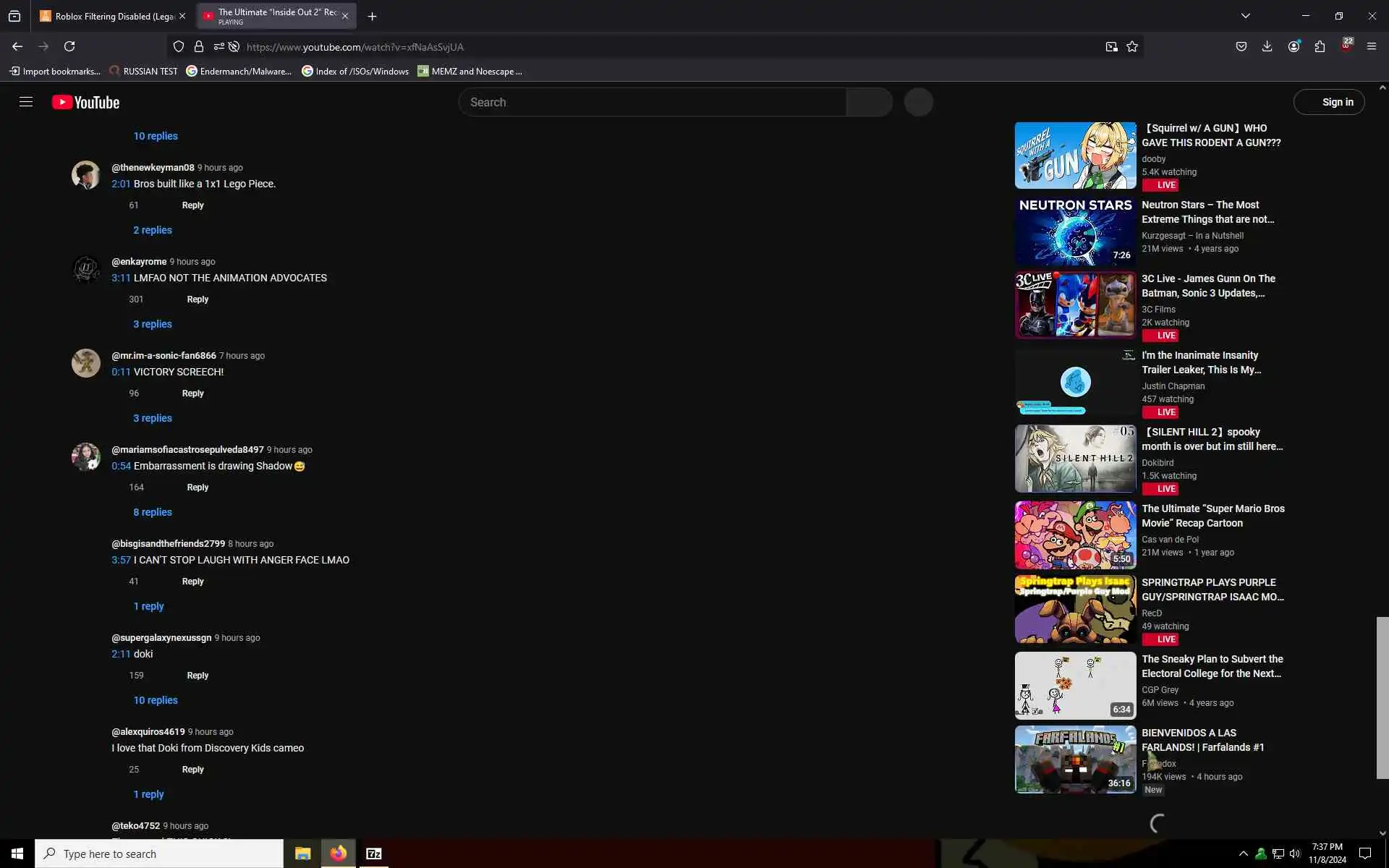This screenshot has height=868, width=1389.
Task: Expand the 3 replies under the VICTORY SCREECH comment
Action: (x=152, y=418)
